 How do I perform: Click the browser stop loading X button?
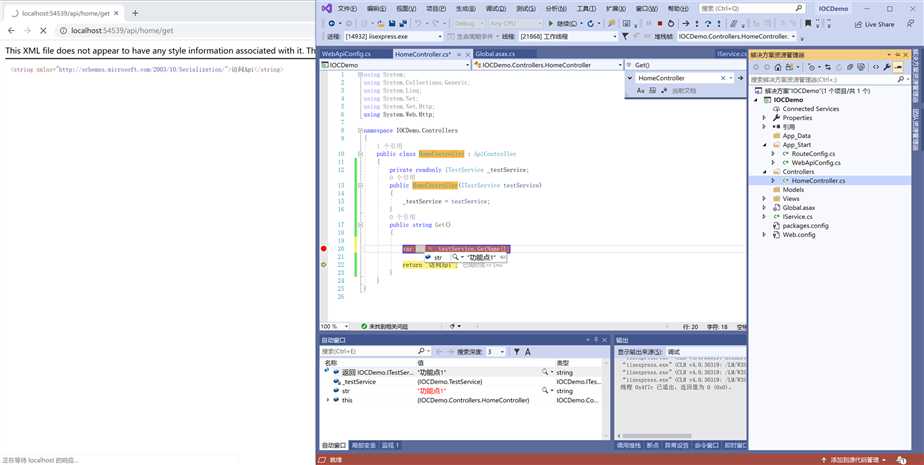(43, 30)
